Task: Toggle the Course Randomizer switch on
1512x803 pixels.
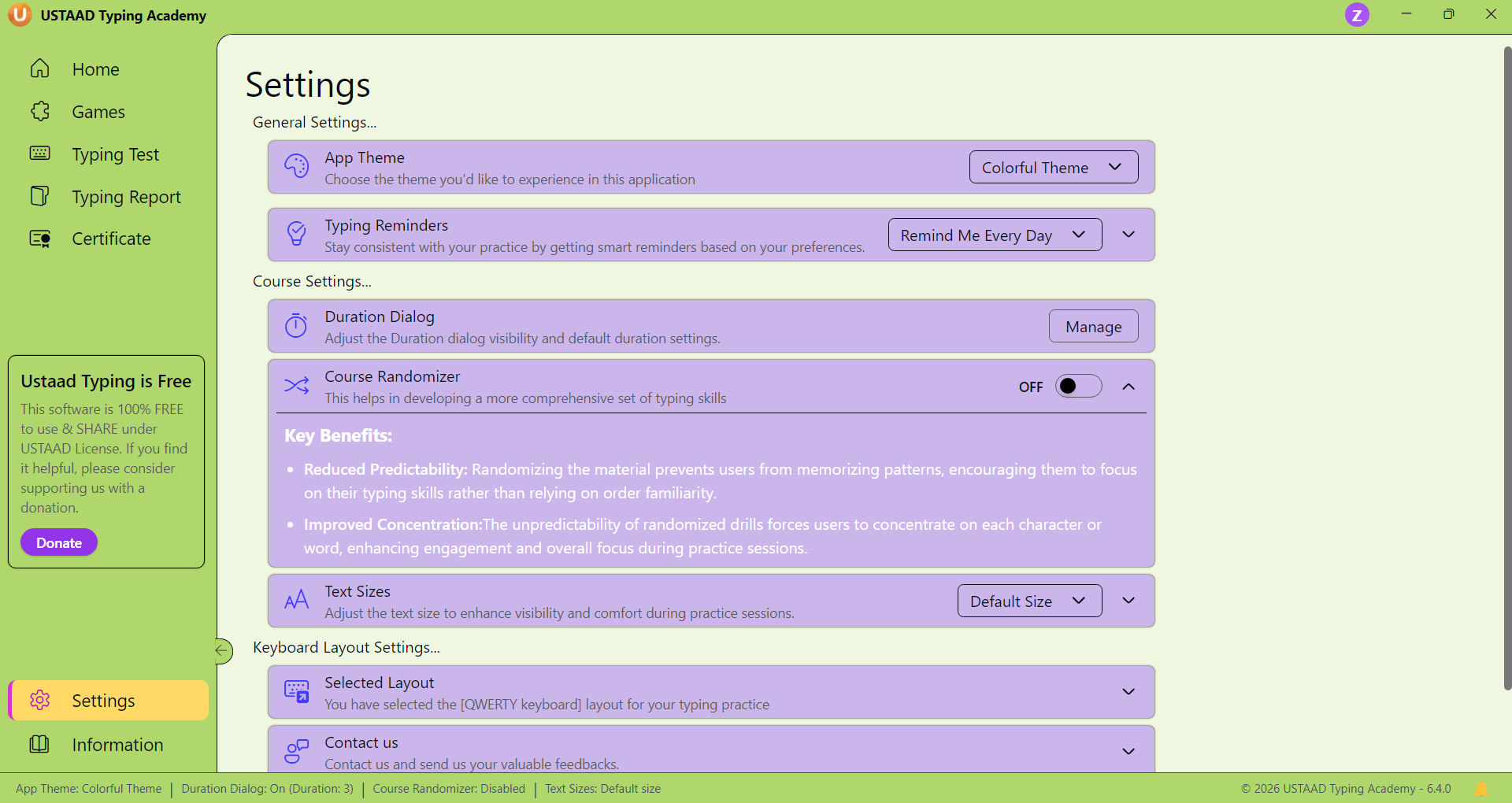Action: 1078,386
